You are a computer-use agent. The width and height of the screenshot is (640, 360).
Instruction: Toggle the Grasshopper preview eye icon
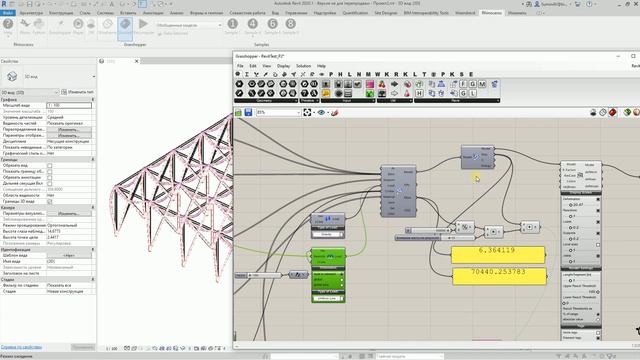point(321,112)
